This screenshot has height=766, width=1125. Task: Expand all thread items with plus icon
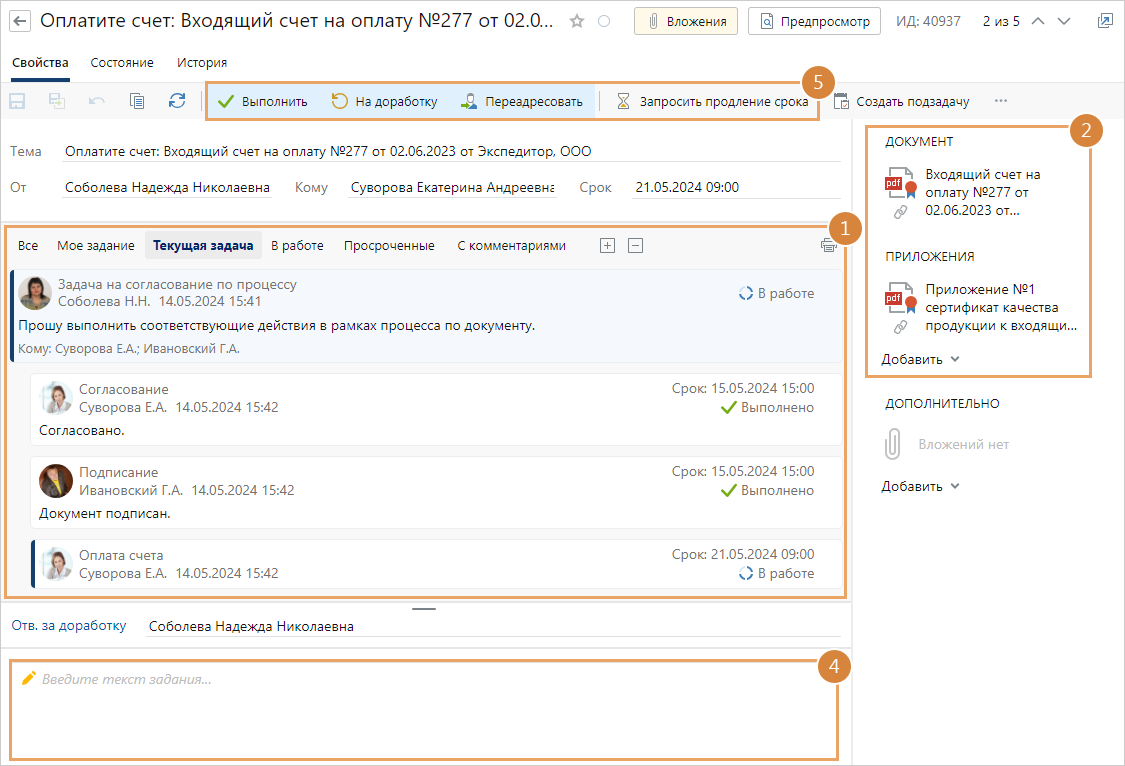[607, 246]
